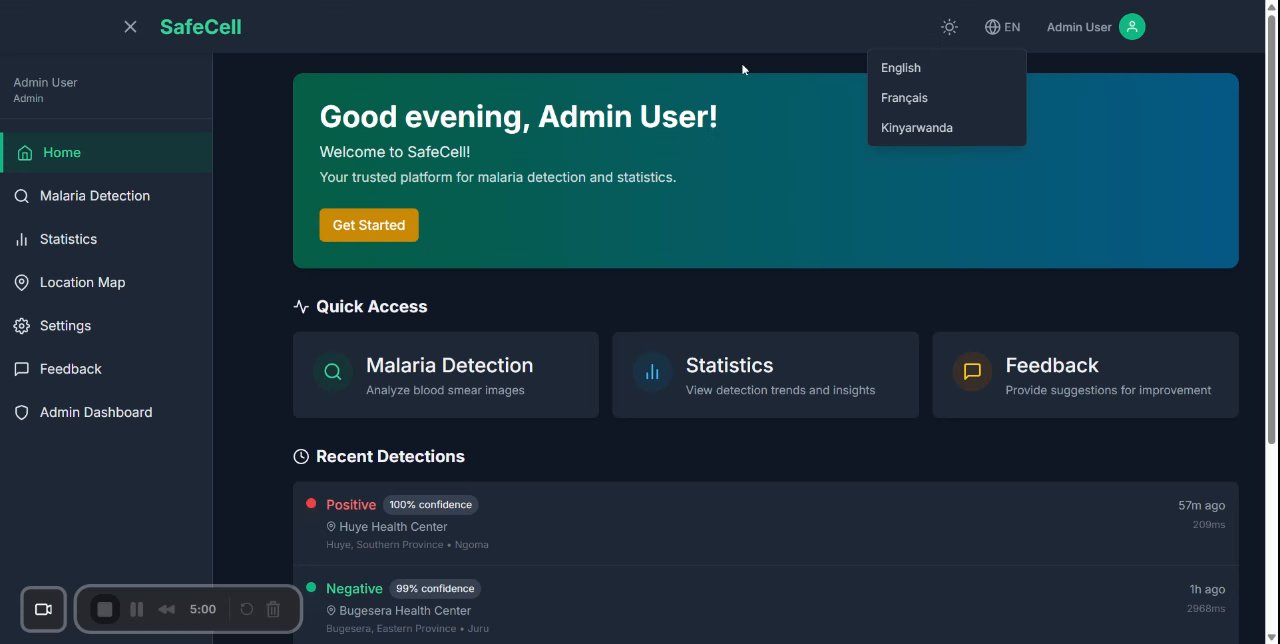Click the green search icon on Malaria Detection card
The height and width of the screenshot is (644, 1280).
pos(333,372)
